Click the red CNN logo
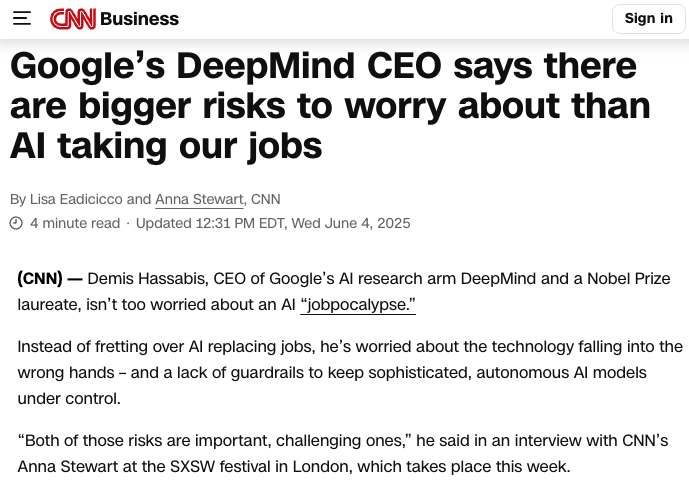The width and height of the screenshot is (689, 488). 73,19
